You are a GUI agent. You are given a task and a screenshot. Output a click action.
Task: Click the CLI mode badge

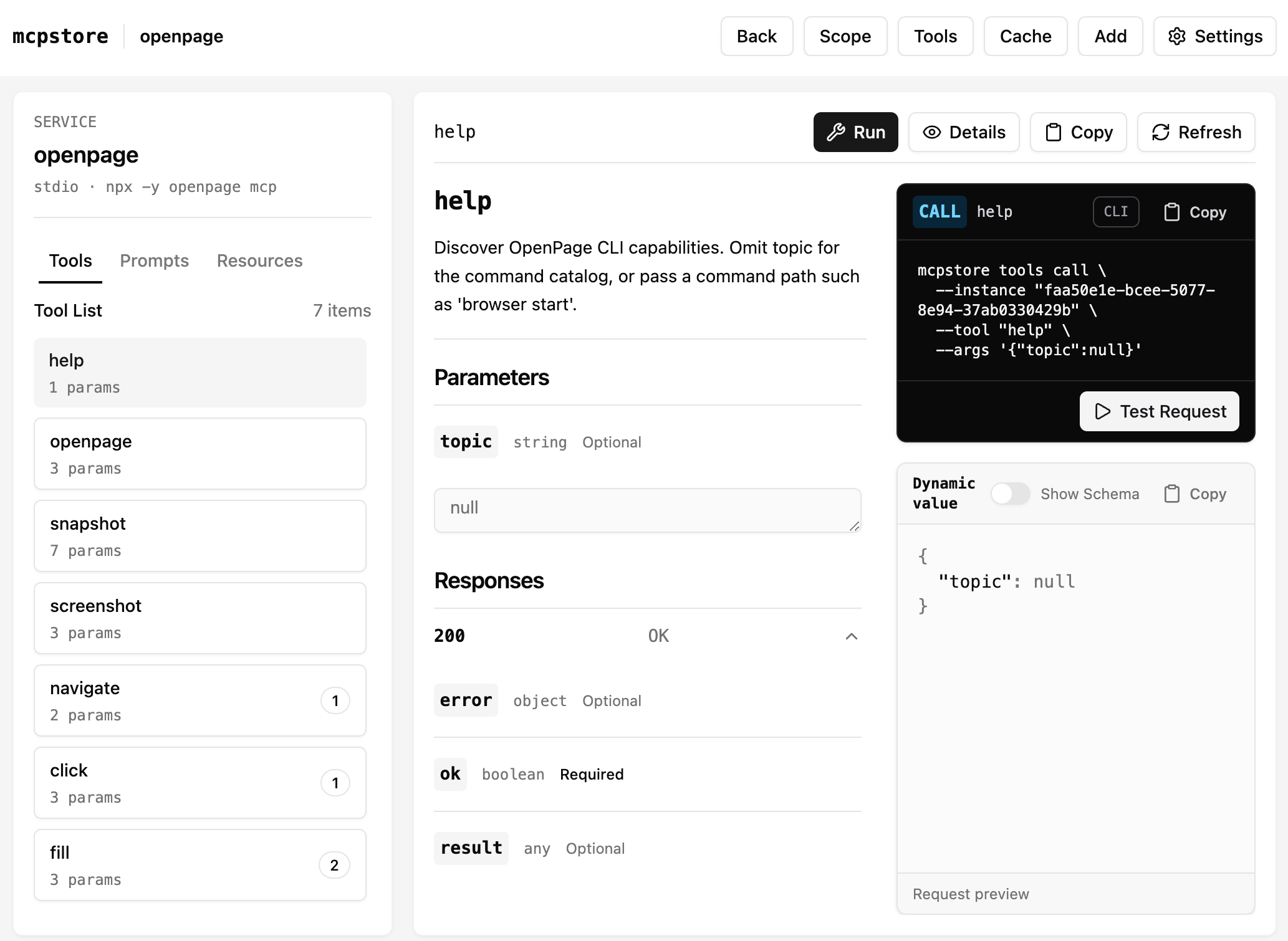pos(1116,212)
